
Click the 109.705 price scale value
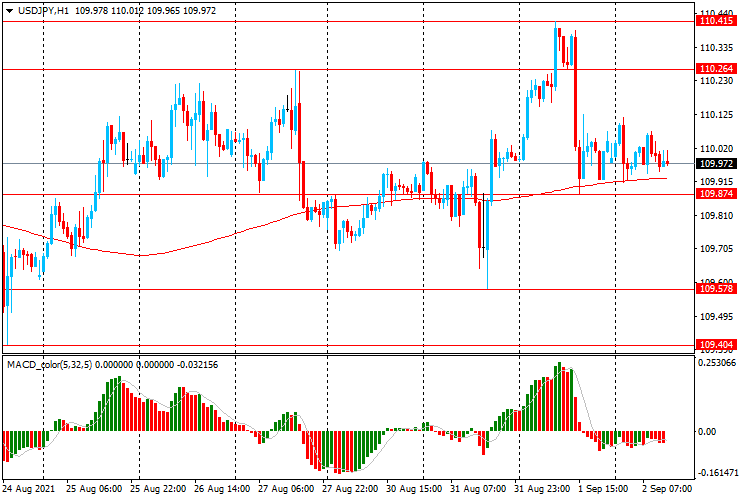click(716, 249)
